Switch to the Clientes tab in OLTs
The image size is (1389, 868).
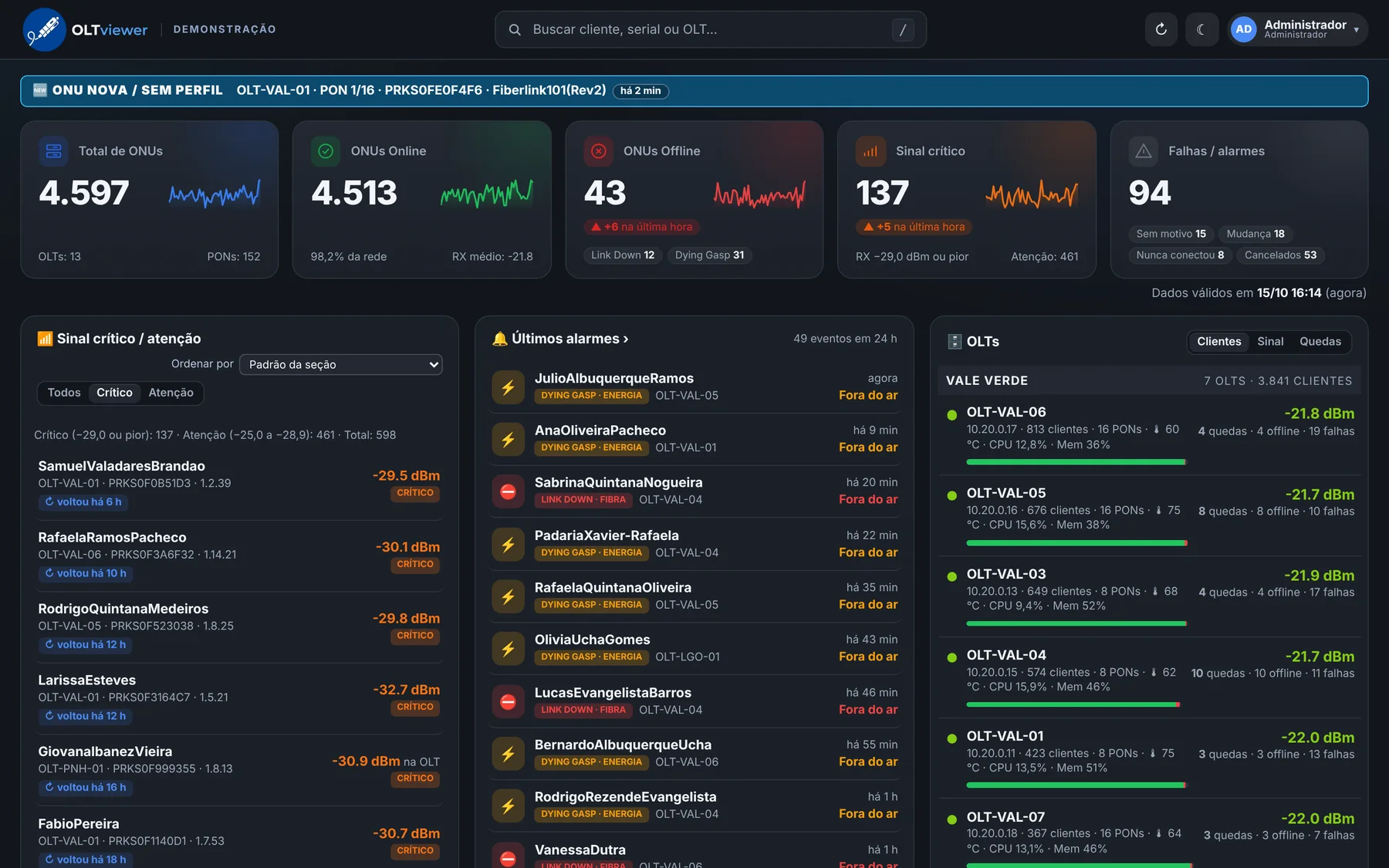tap(1218, 342)
